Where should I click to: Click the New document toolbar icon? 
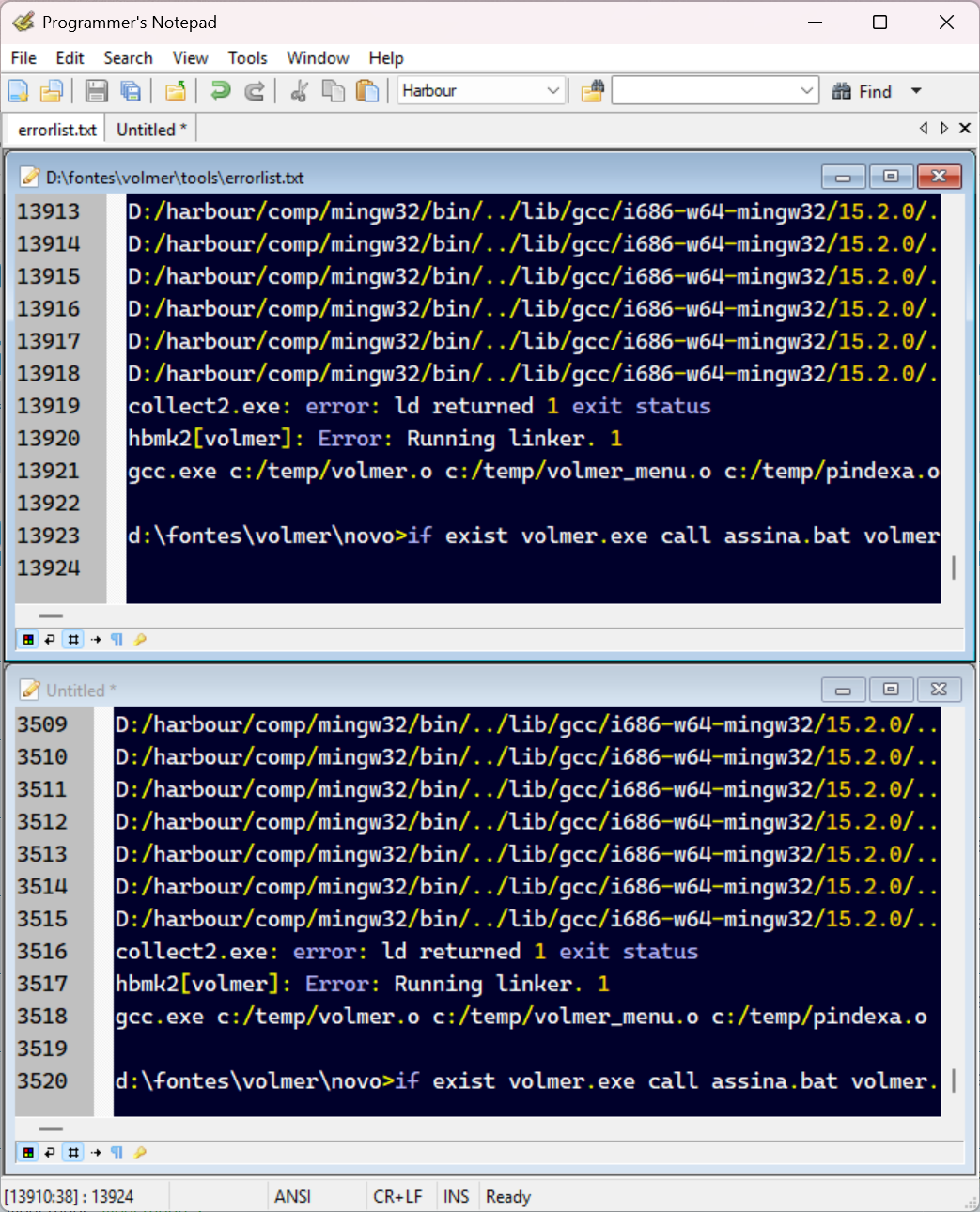pyautogui.click(x=18, y=91)
